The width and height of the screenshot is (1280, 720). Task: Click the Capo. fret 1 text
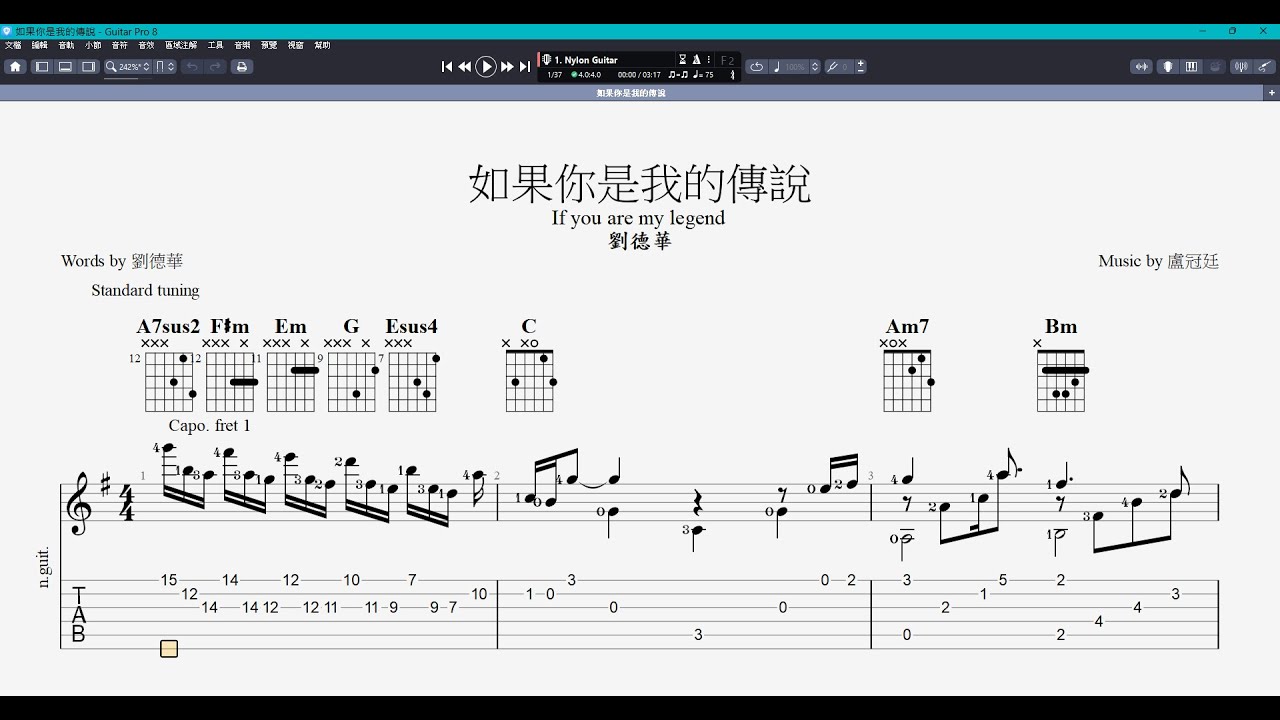[209, 425]
